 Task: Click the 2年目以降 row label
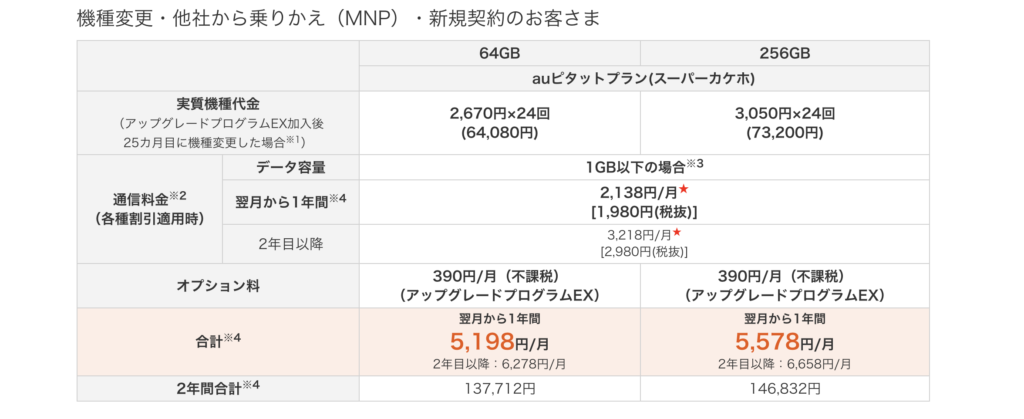click(290, 244)
